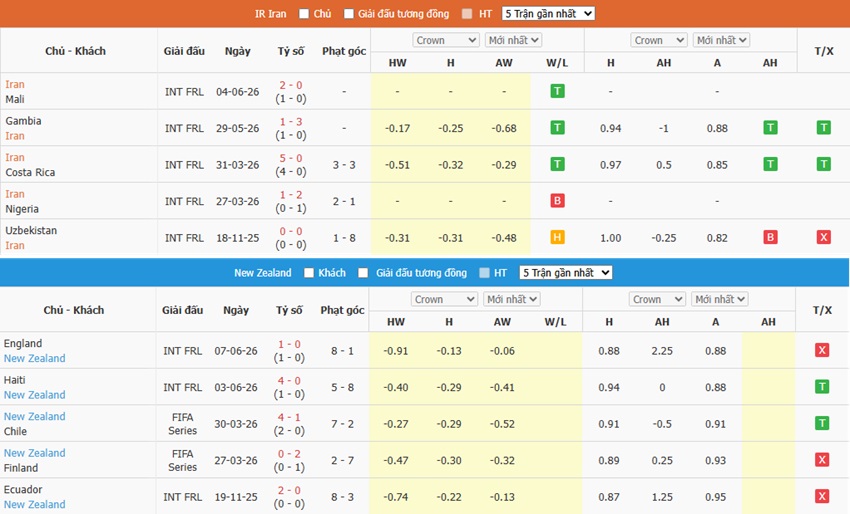Click the date 07-06-26
Viewport: 850px width, 514px height.
click(236, 351)
